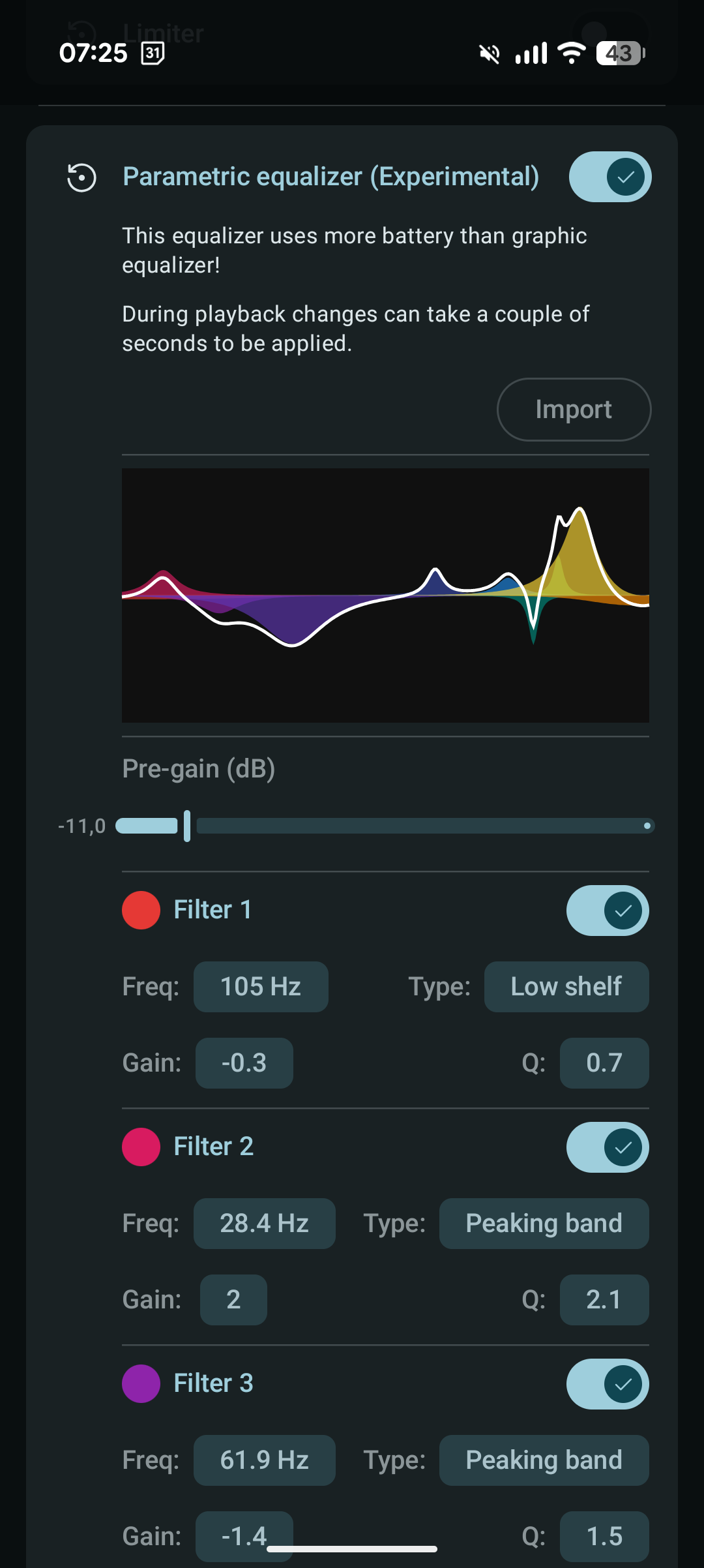This screenshot has height=1568, width=704.
Task: Edit the 105 Hz frequency field
Action: 261,987
